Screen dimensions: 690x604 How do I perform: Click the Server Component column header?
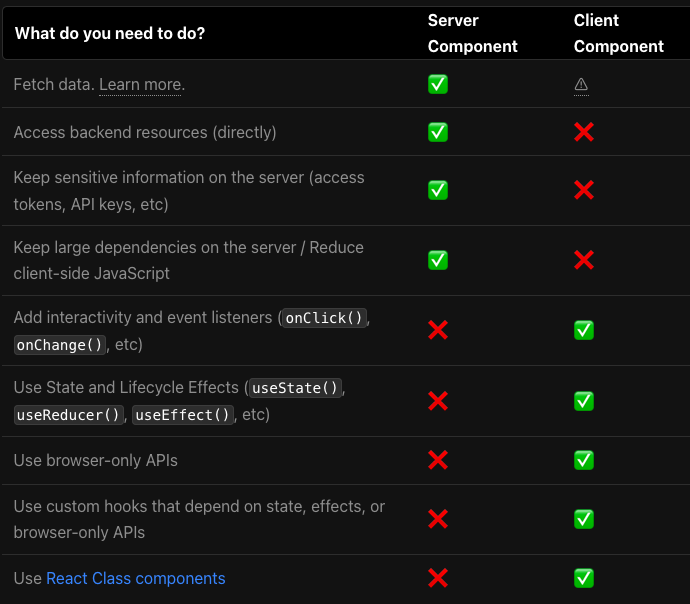click(472, 33)
